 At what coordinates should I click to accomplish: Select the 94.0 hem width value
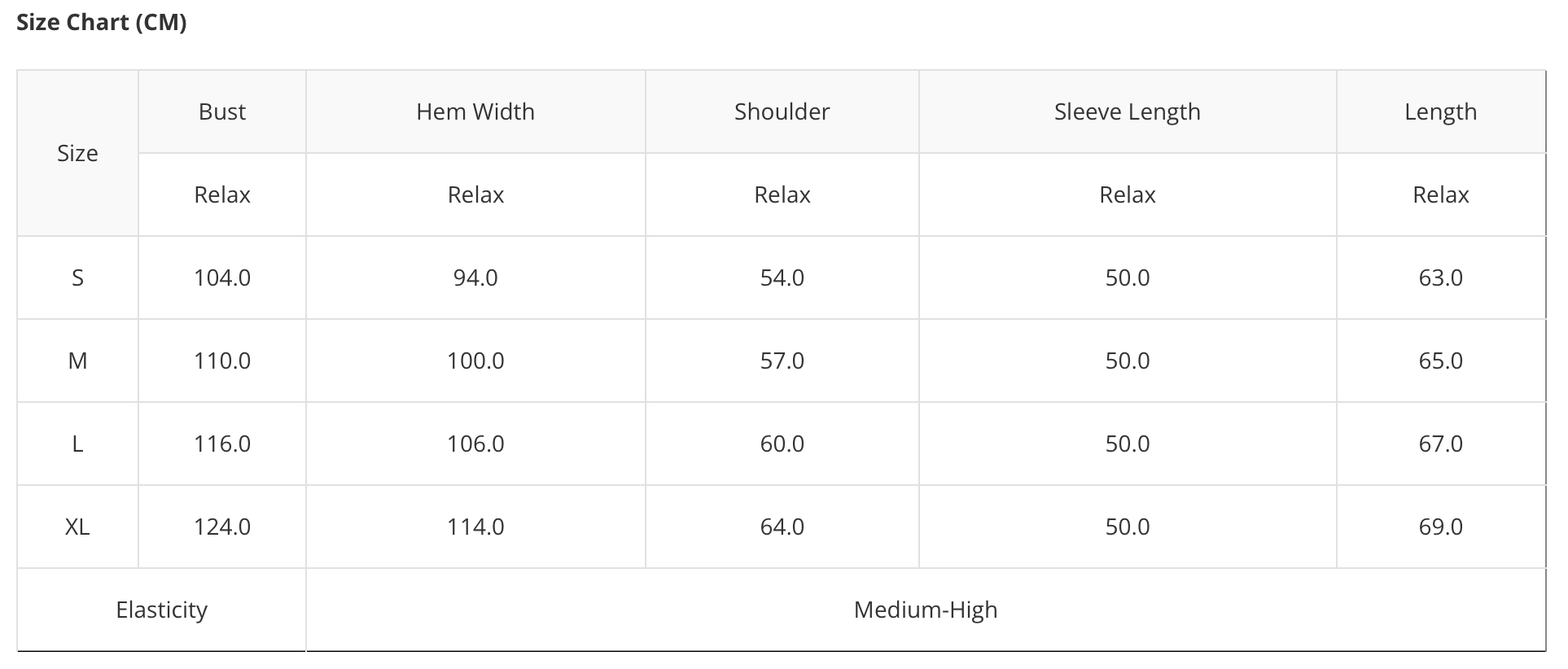[x=475, y=278]
